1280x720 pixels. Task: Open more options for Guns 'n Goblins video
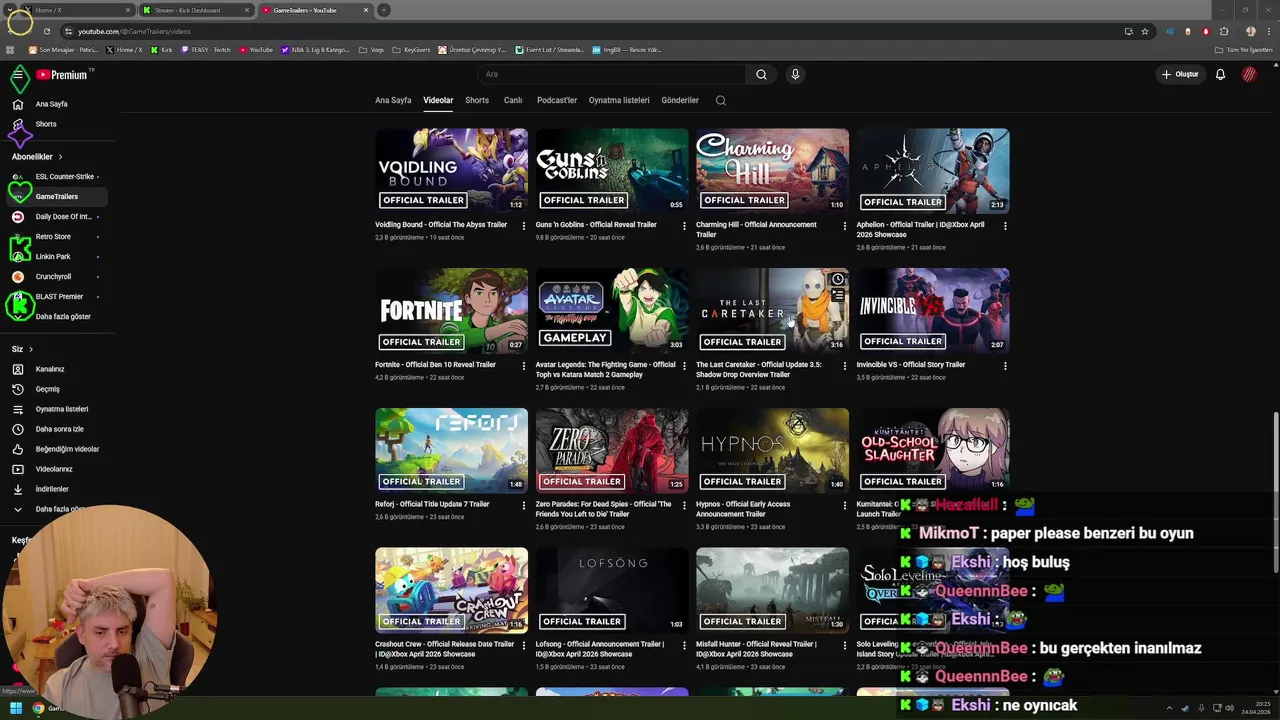(x=684, y=226)
